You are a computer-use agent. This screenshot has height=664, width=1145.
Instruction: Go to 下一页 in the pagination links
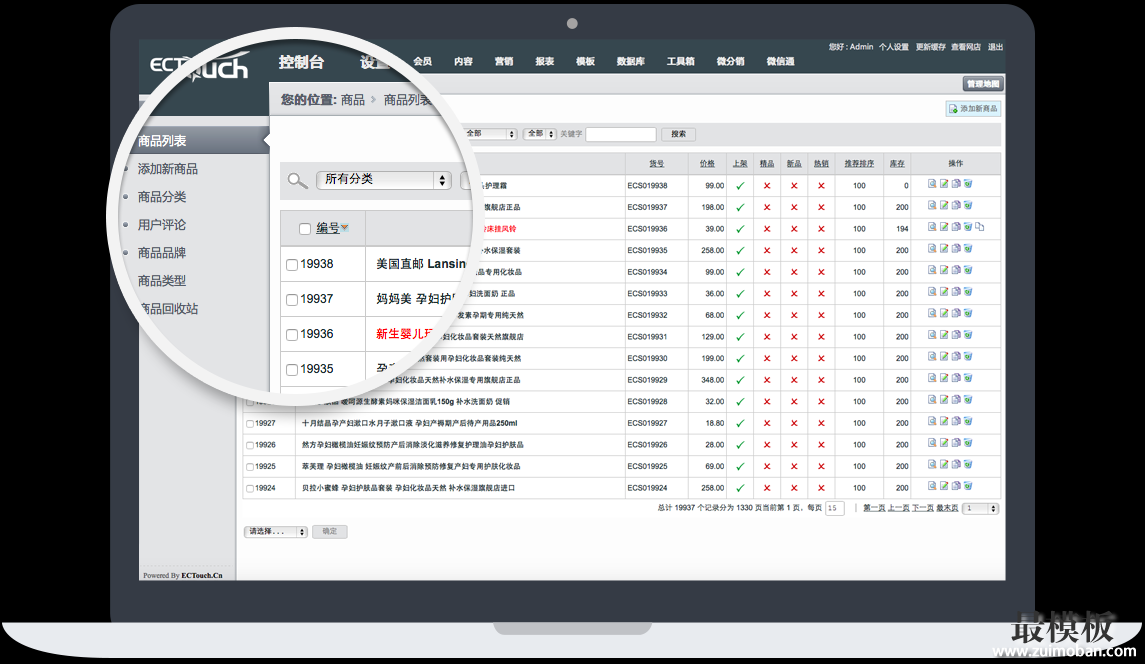tap(922, 508)
